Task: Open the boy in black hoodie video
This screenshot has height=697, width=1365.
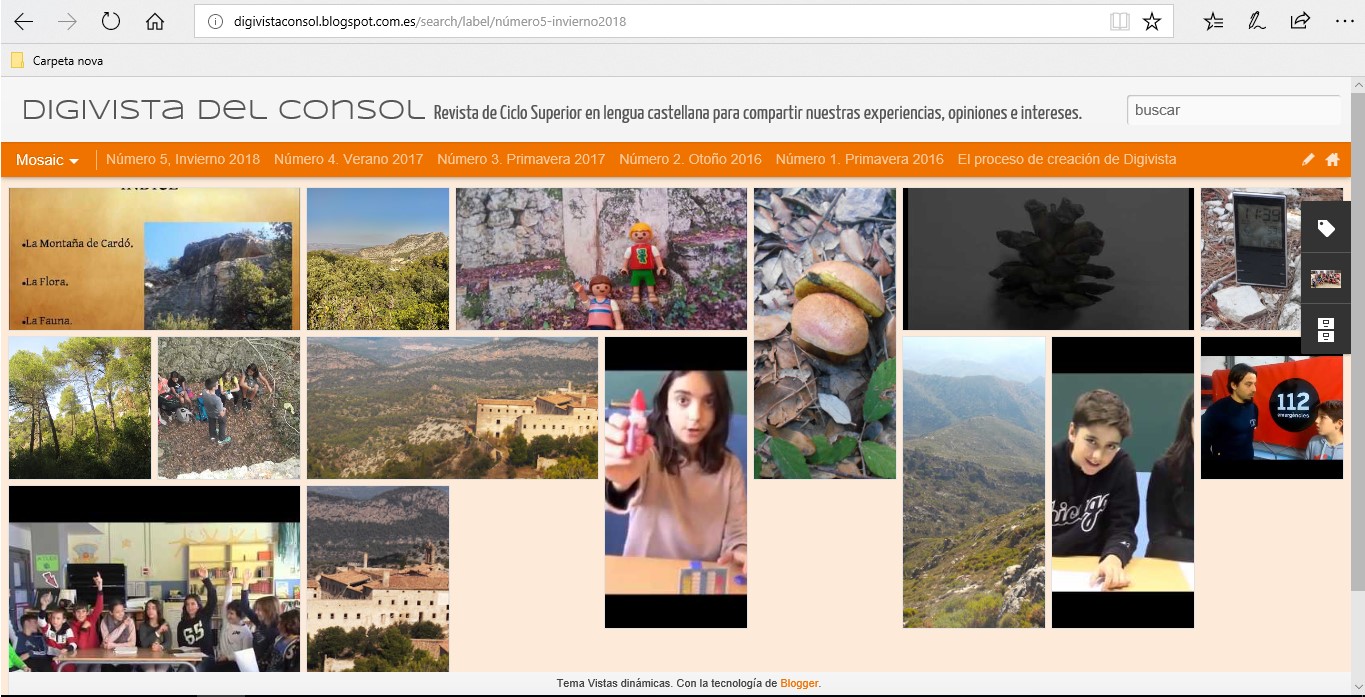Action: (x=1123, y=482)
